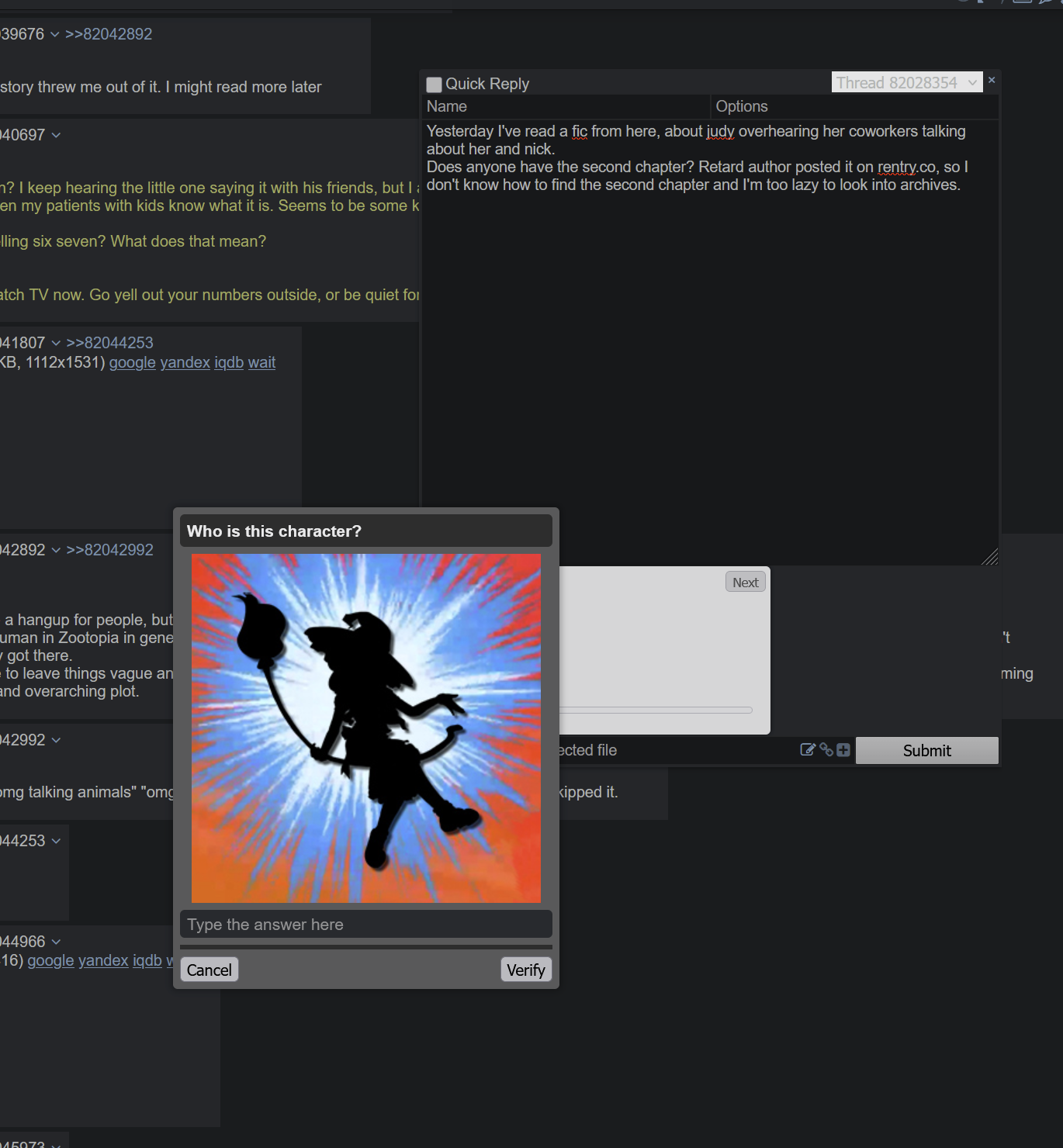Toggle the Quick Reply checkbox

pos(435,84)
